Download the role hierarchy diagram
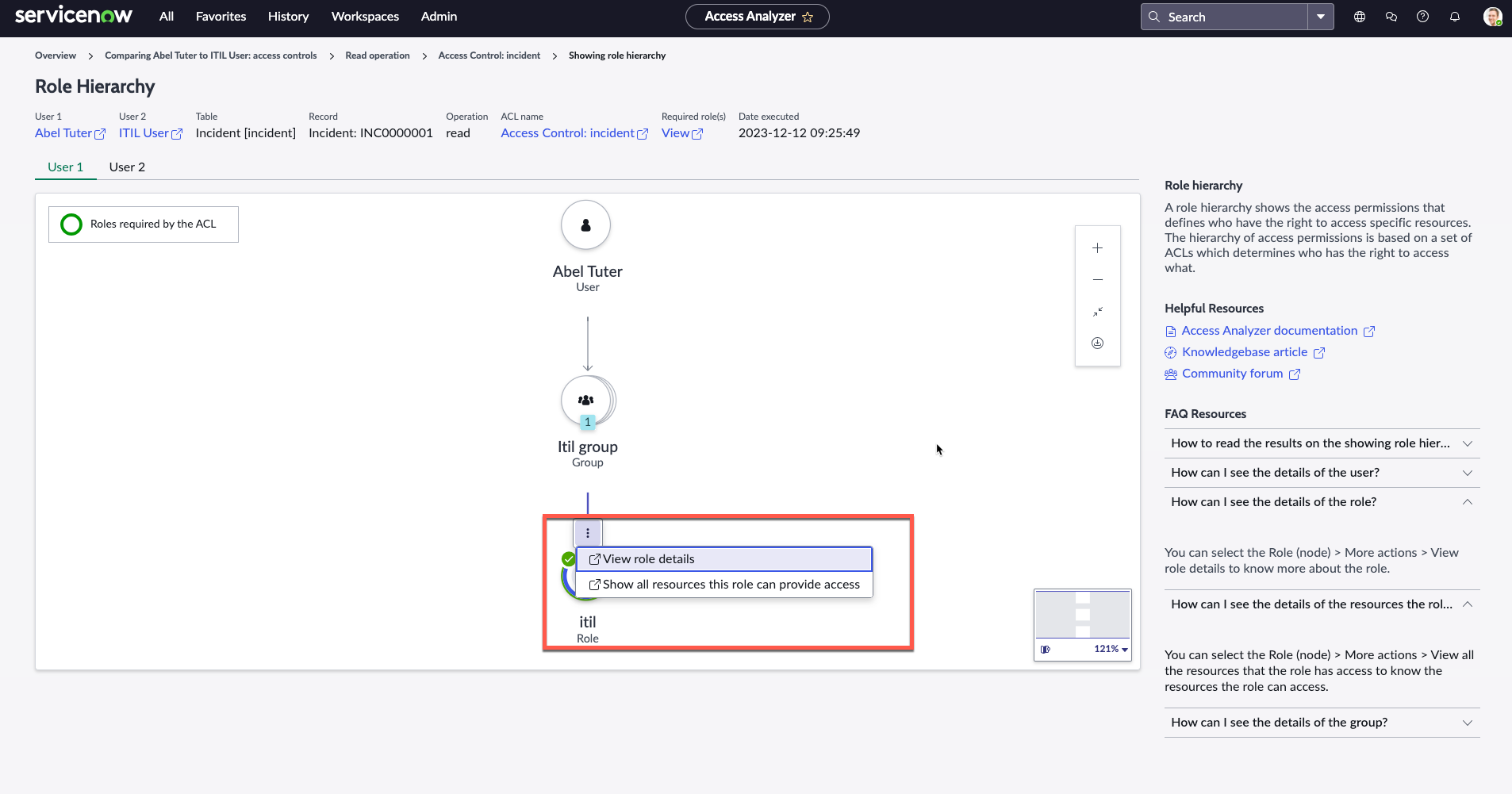 pos(1098,343)
